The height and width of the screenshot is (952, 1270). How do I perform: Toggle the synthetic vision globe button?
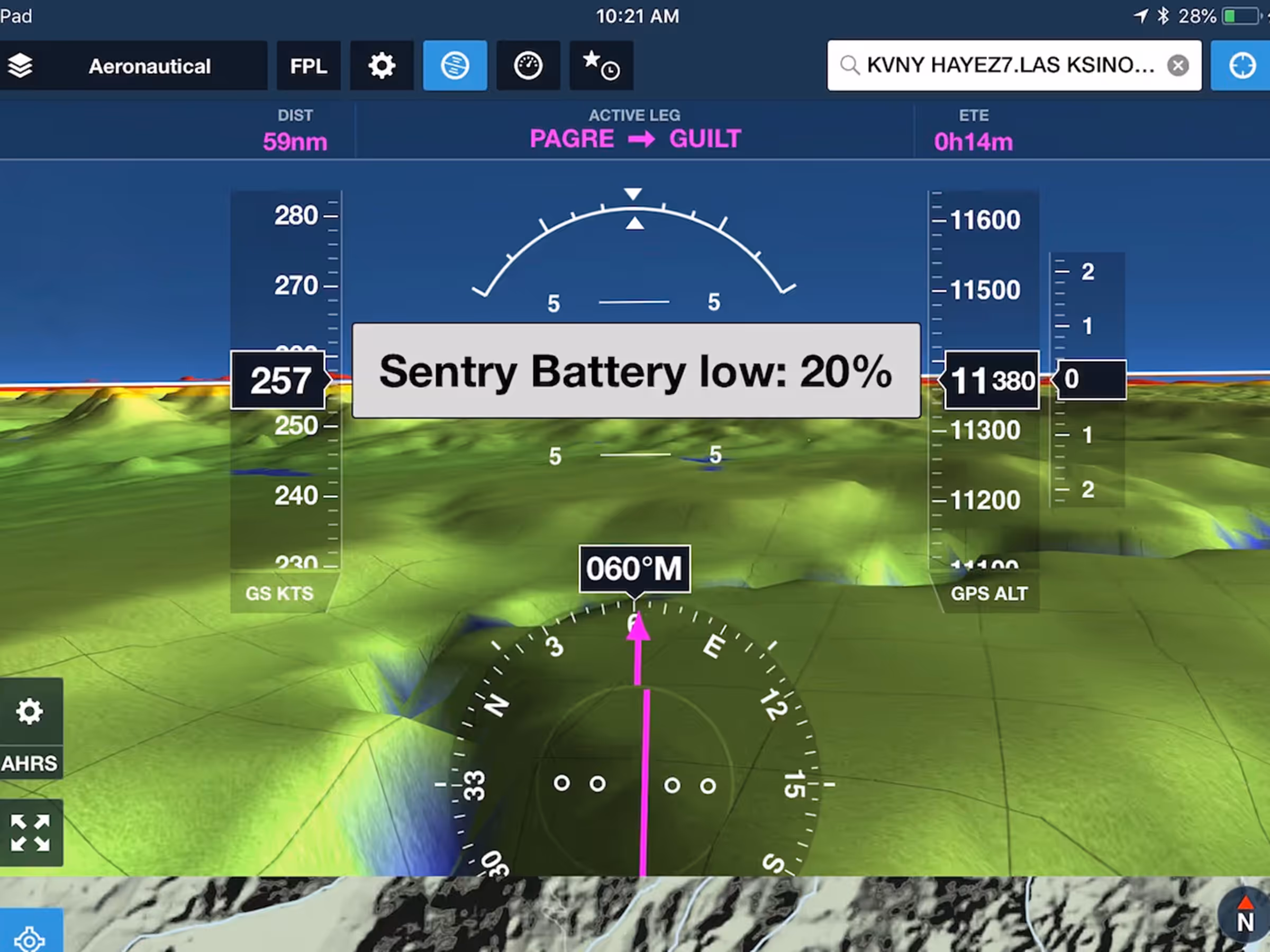coord(455,66)
